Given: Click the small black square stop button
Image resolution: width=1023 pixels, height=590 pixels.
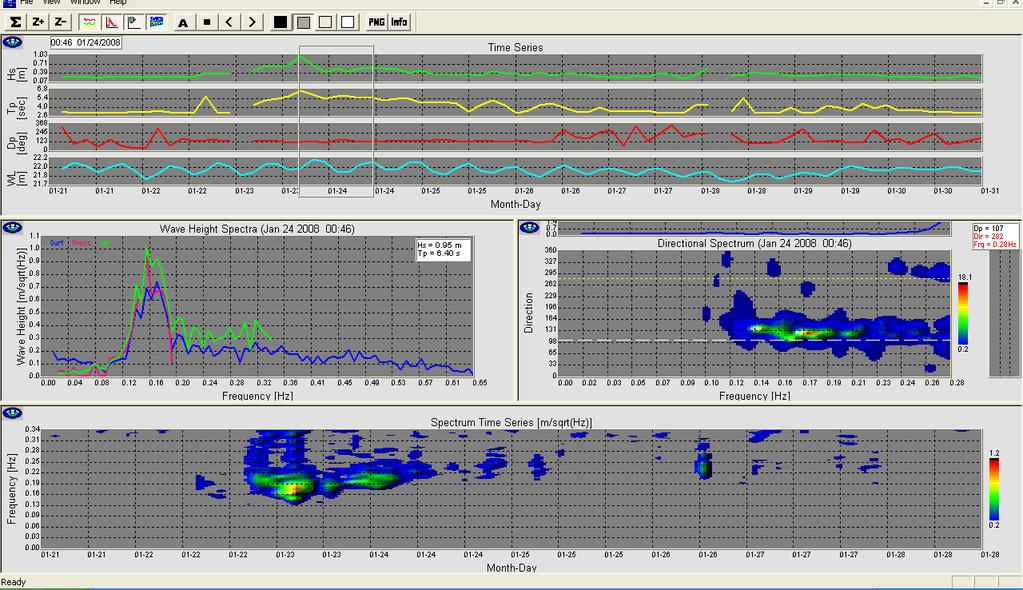Looking at the screenshot, I should click(x=207, y=22).
